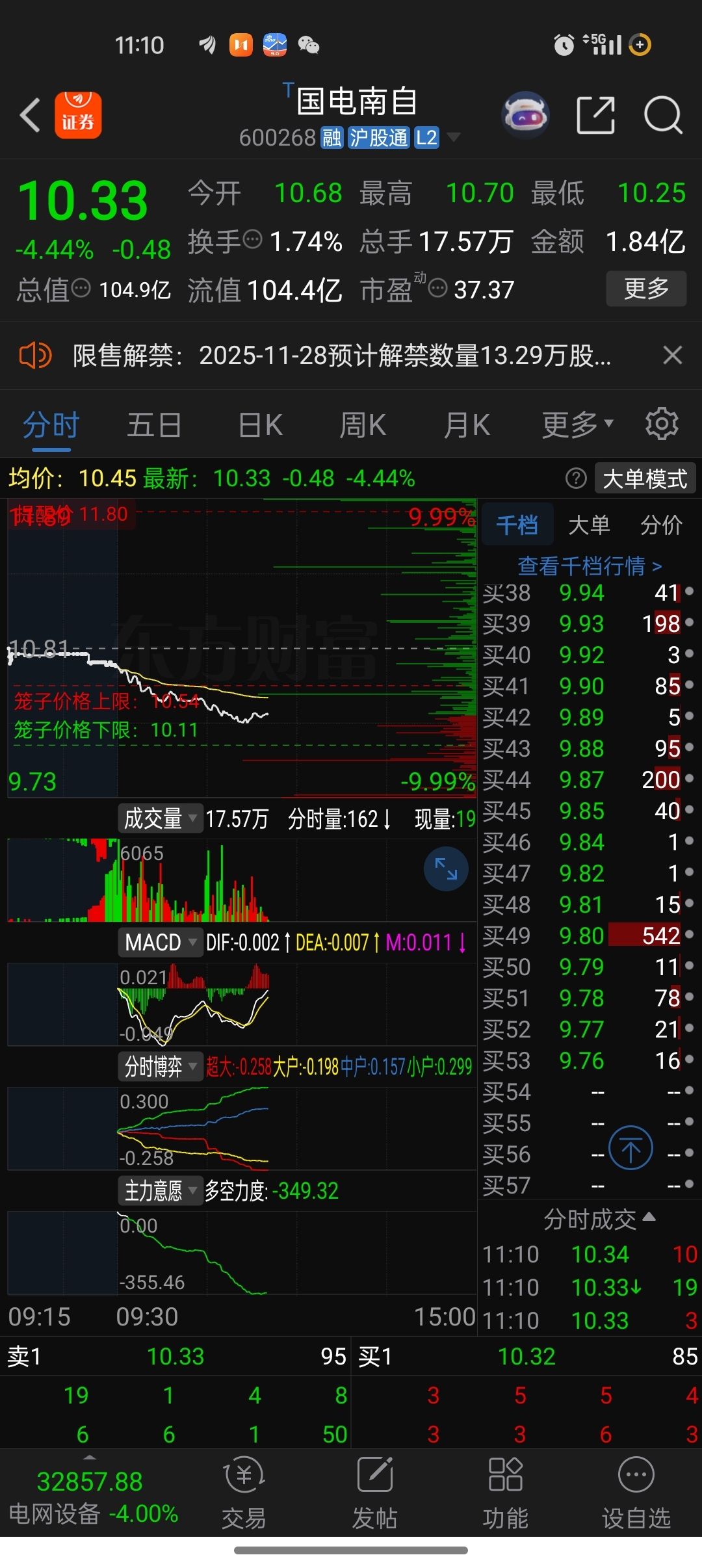Image resolution: width=702 pixels, height=1568 pixels.
Task: Switch to 分时 chart tab
Action: (x=51, y=425)
